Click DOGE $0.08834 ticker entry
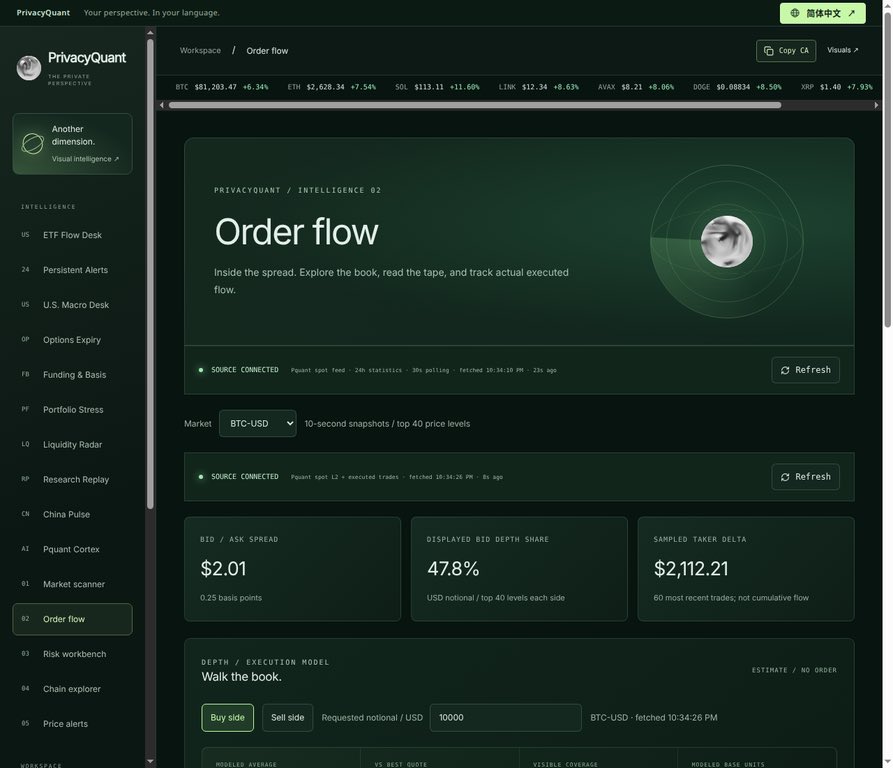Image resolution: width=893 pixels, height=768 pixels. (737, 87)
